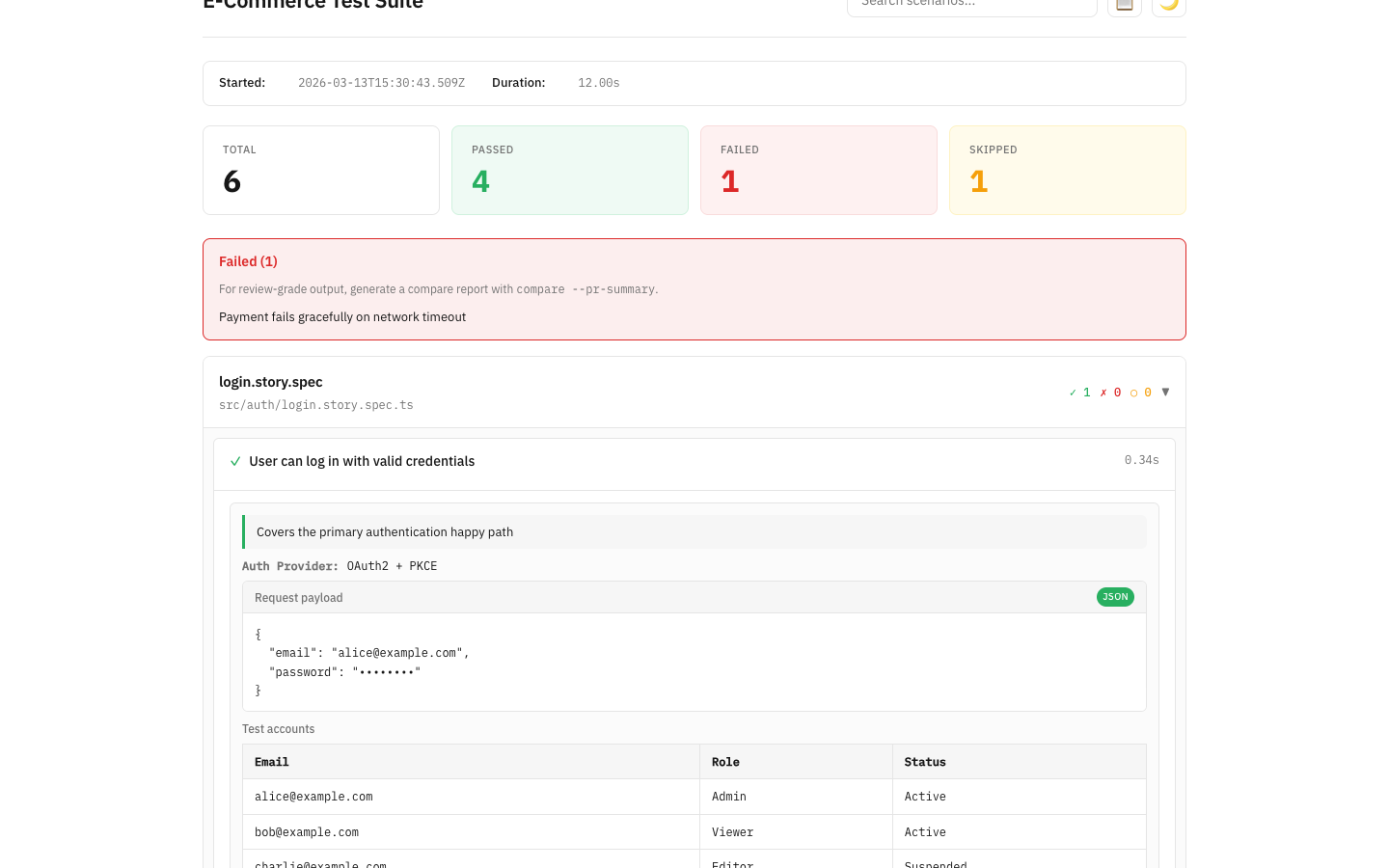Collapse the valid credentials test details
The width and height of the screenshot is (1389, 868).
click(362, 461)
